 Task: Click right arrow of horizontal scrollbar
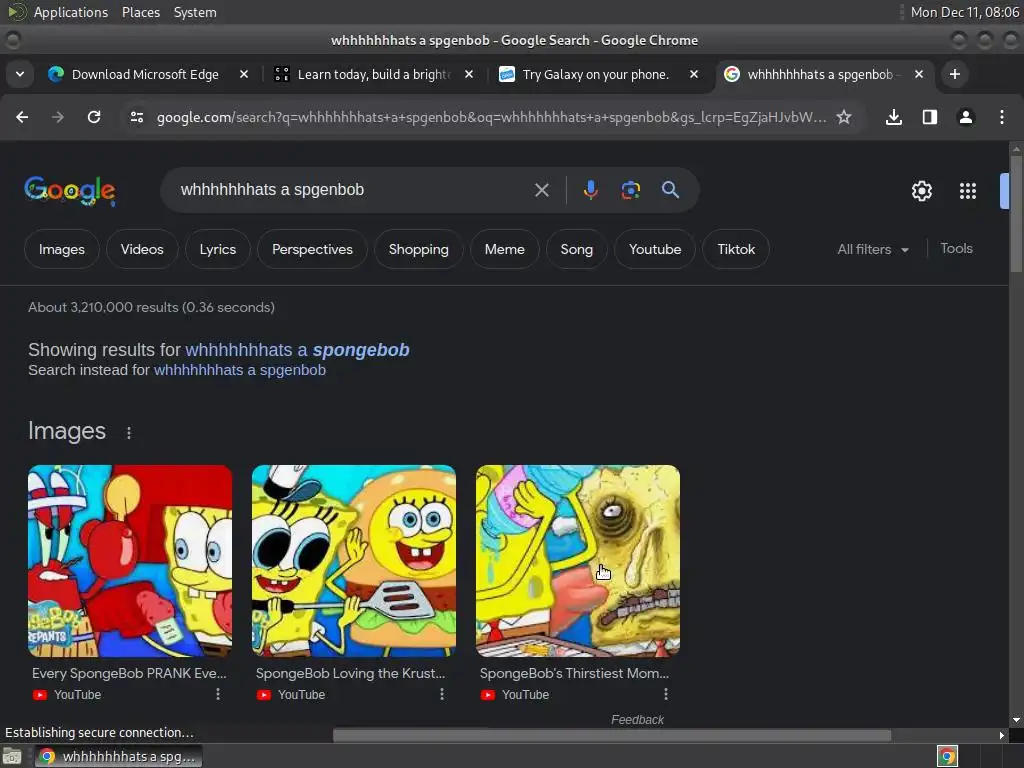[x=1002, y=735]
